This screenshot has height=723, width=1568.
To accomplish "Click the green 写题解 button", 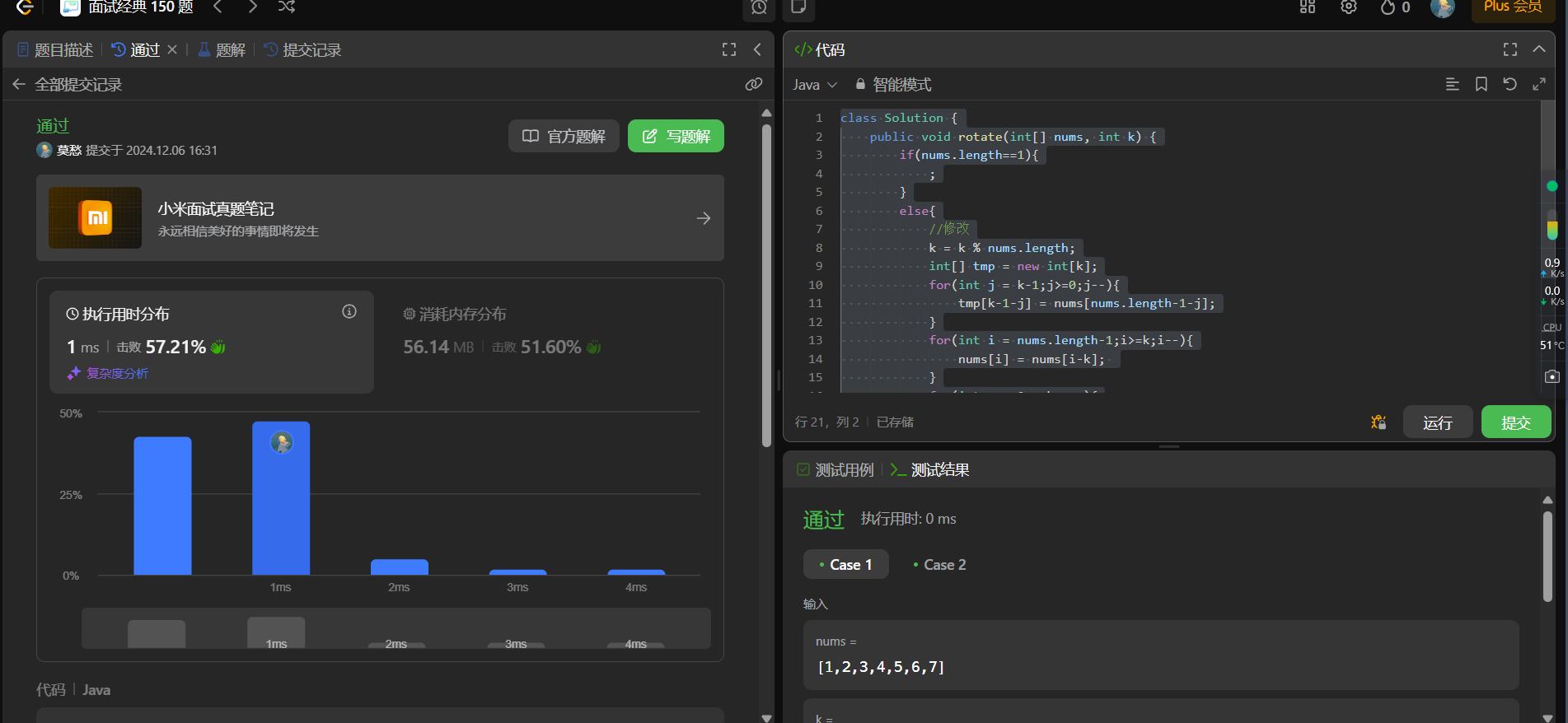I will coord(676,136).
